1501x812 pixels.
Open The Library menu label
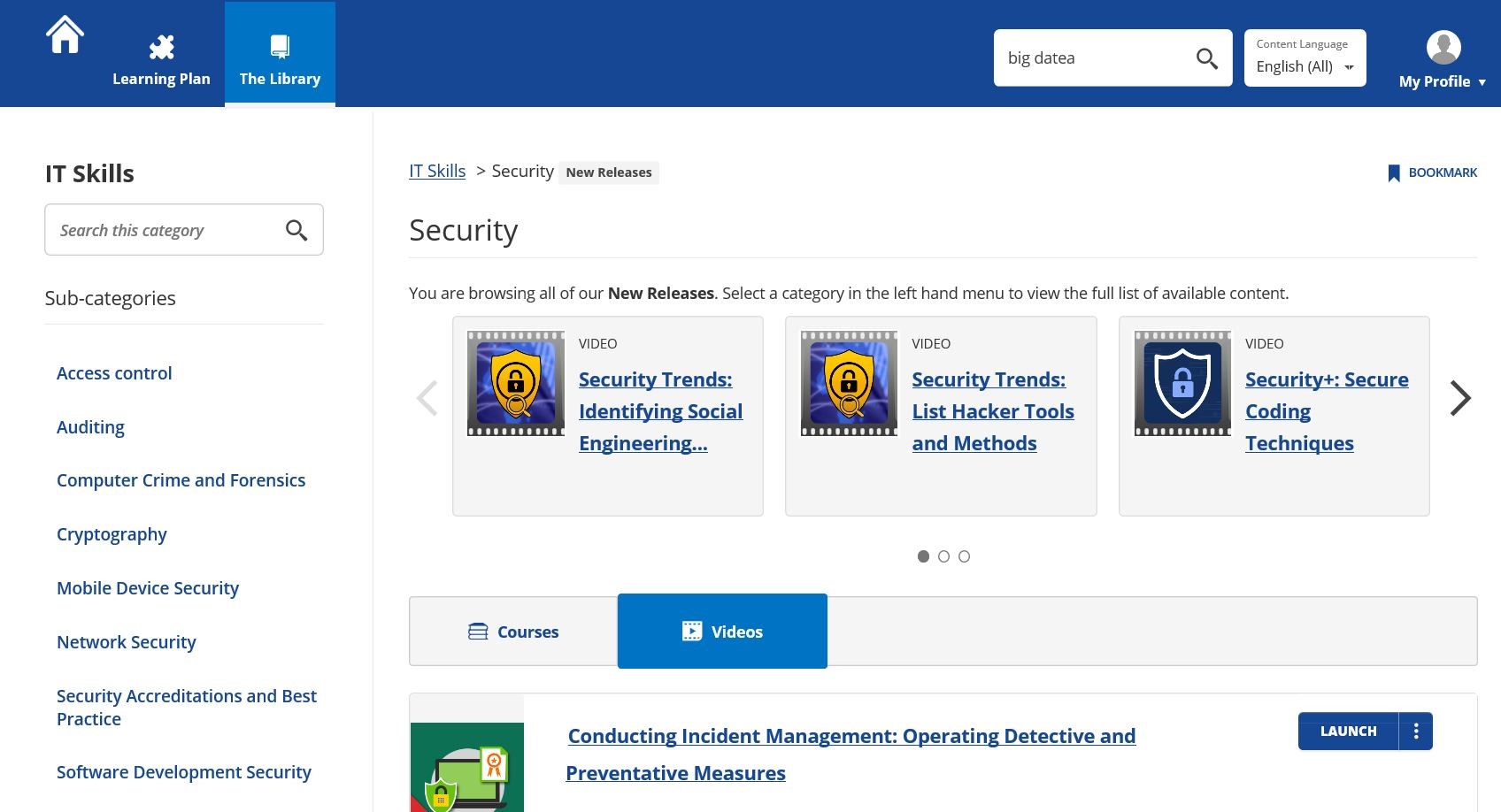click(x=280, y=79)
